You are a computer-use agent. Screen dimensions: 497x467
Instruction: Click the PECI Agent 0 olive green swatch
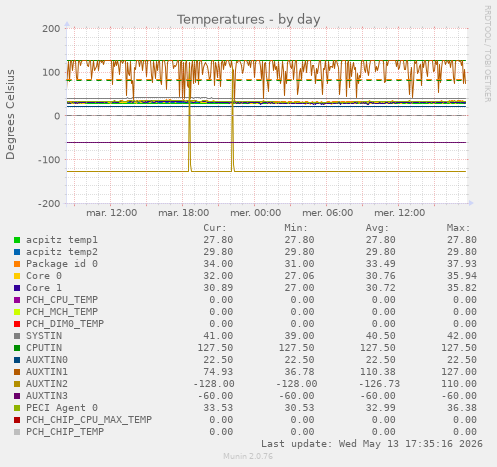coord(17,408)
